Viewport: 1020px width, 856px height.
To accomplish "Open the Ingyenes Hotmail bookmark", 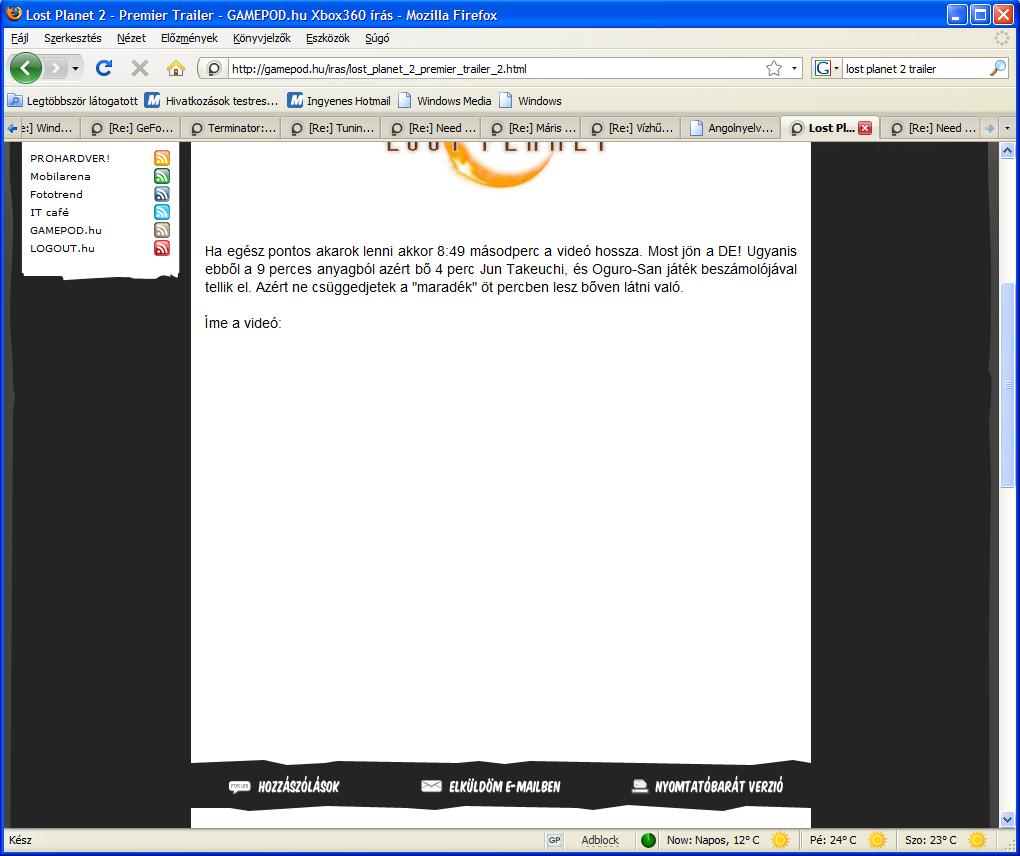I will pos(340,101).
